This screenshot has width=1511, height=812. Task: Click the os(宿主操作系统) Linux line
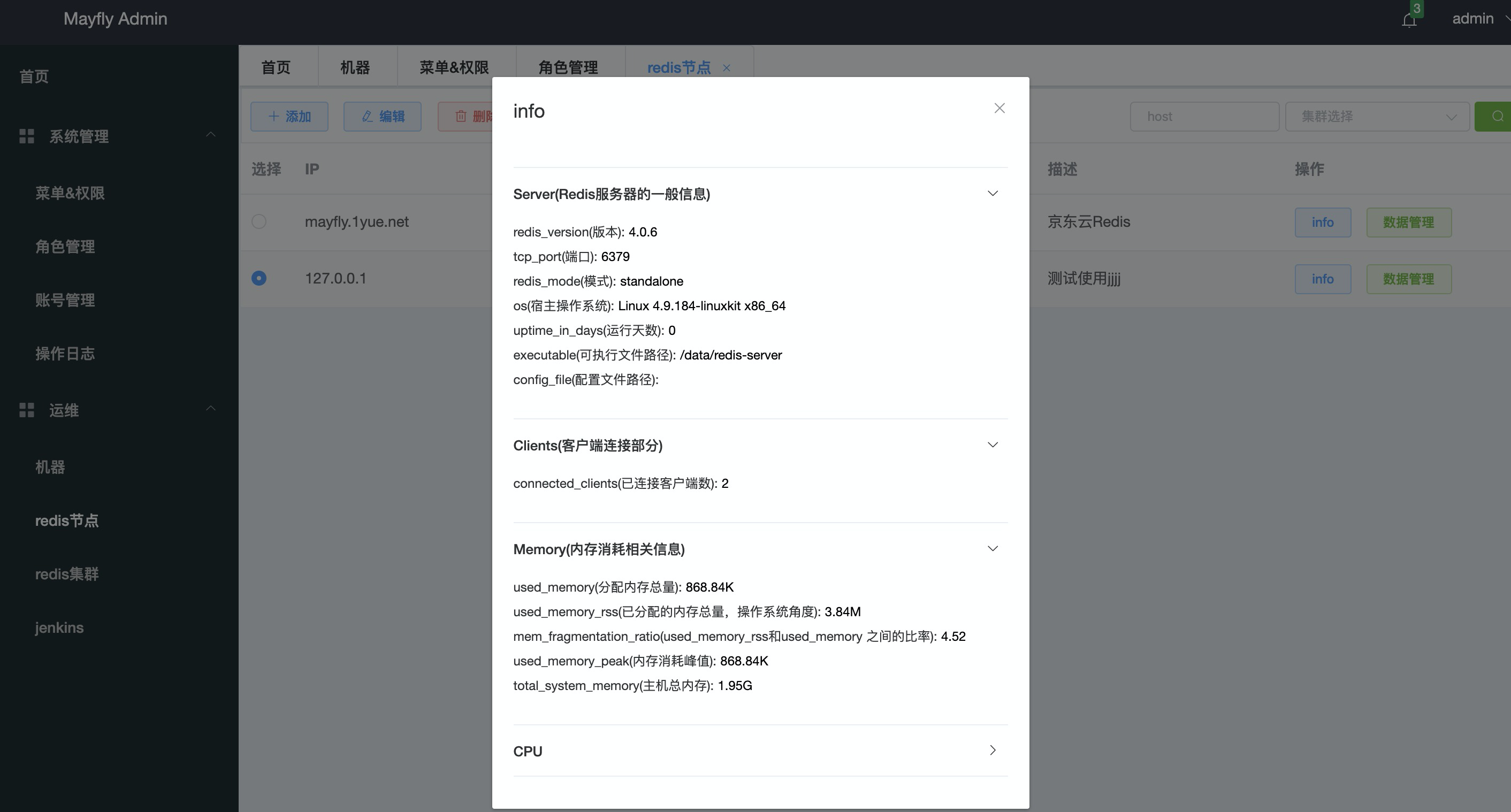pyautogui.click(x=650, y=305)
